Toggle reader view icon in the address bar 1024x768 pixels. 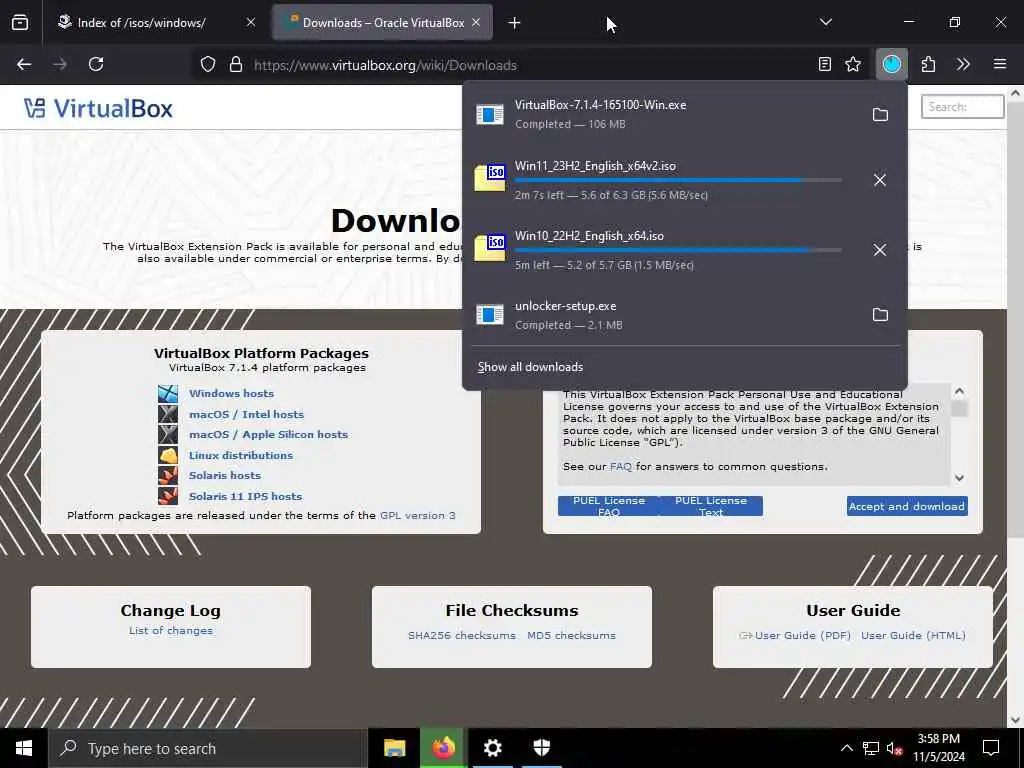(x=825, y=64)
